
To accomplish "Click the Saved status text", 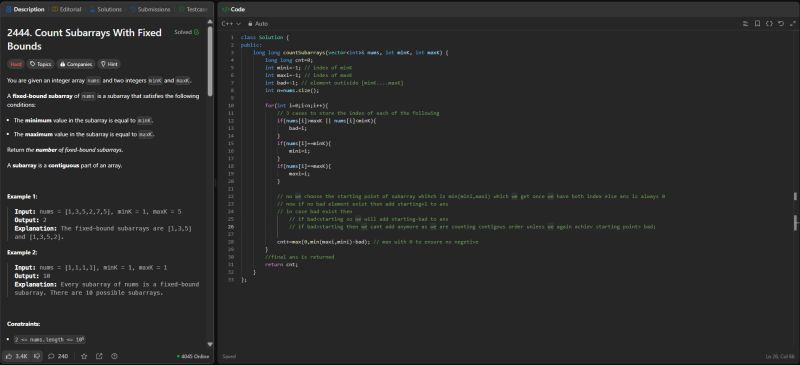I will click(x=229, y=356).
